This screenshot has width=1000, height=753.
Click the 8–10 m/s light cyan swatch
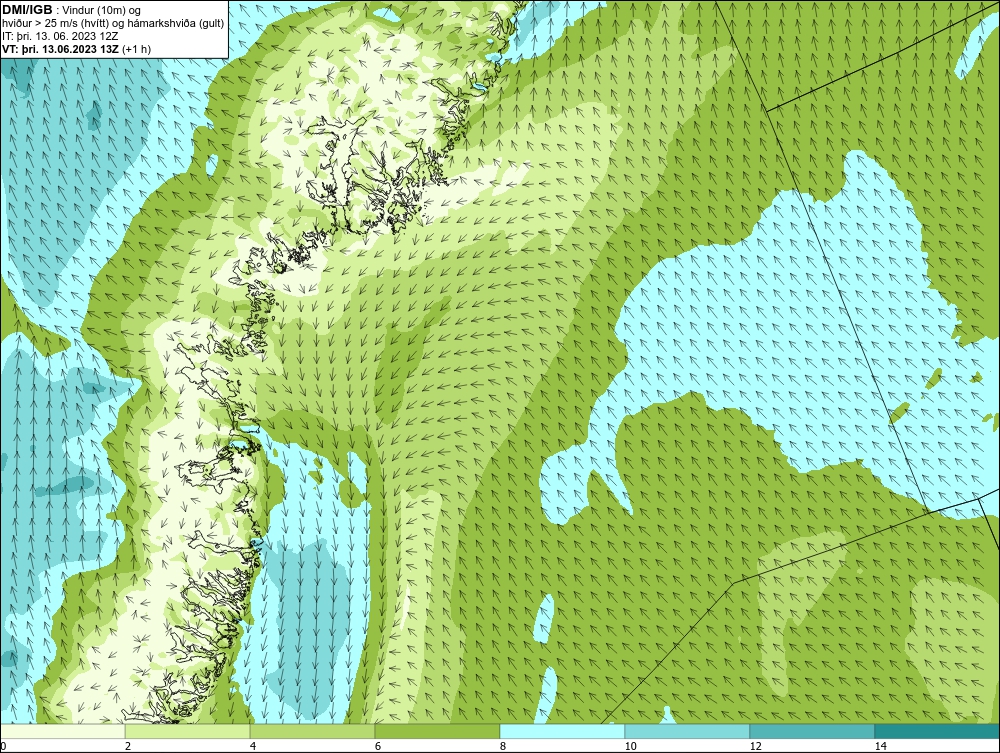tap(562, 731)
